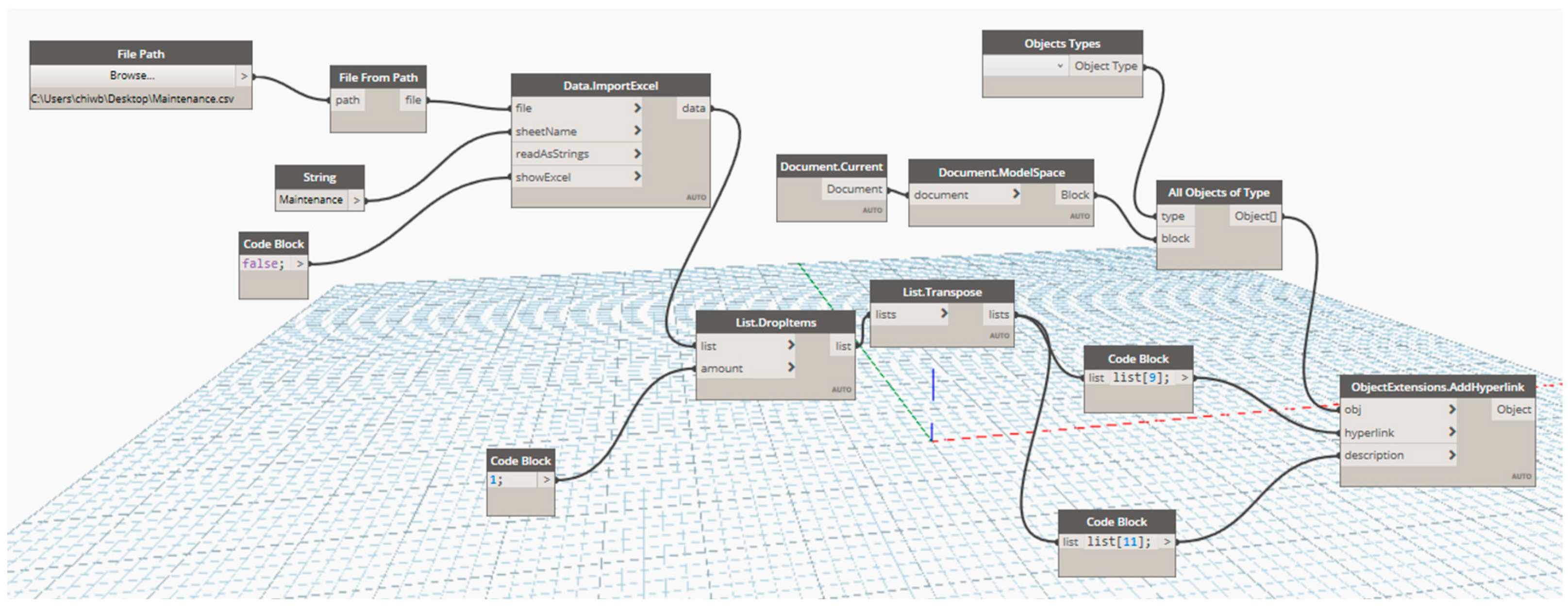Click the false; Code Block output arrow

pos(300,264)
